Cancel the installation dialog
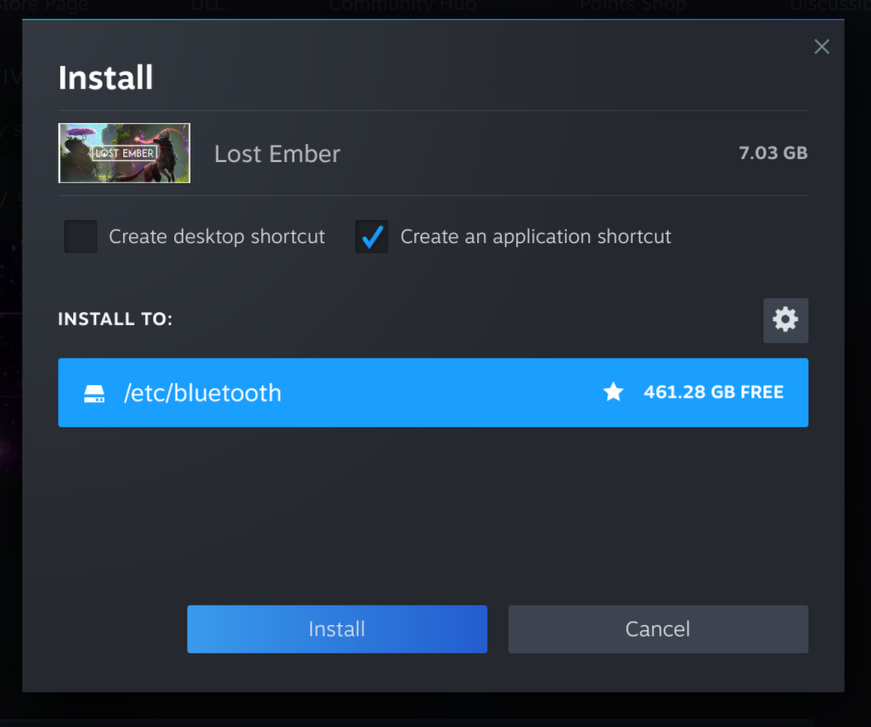 tap(658, 629)
